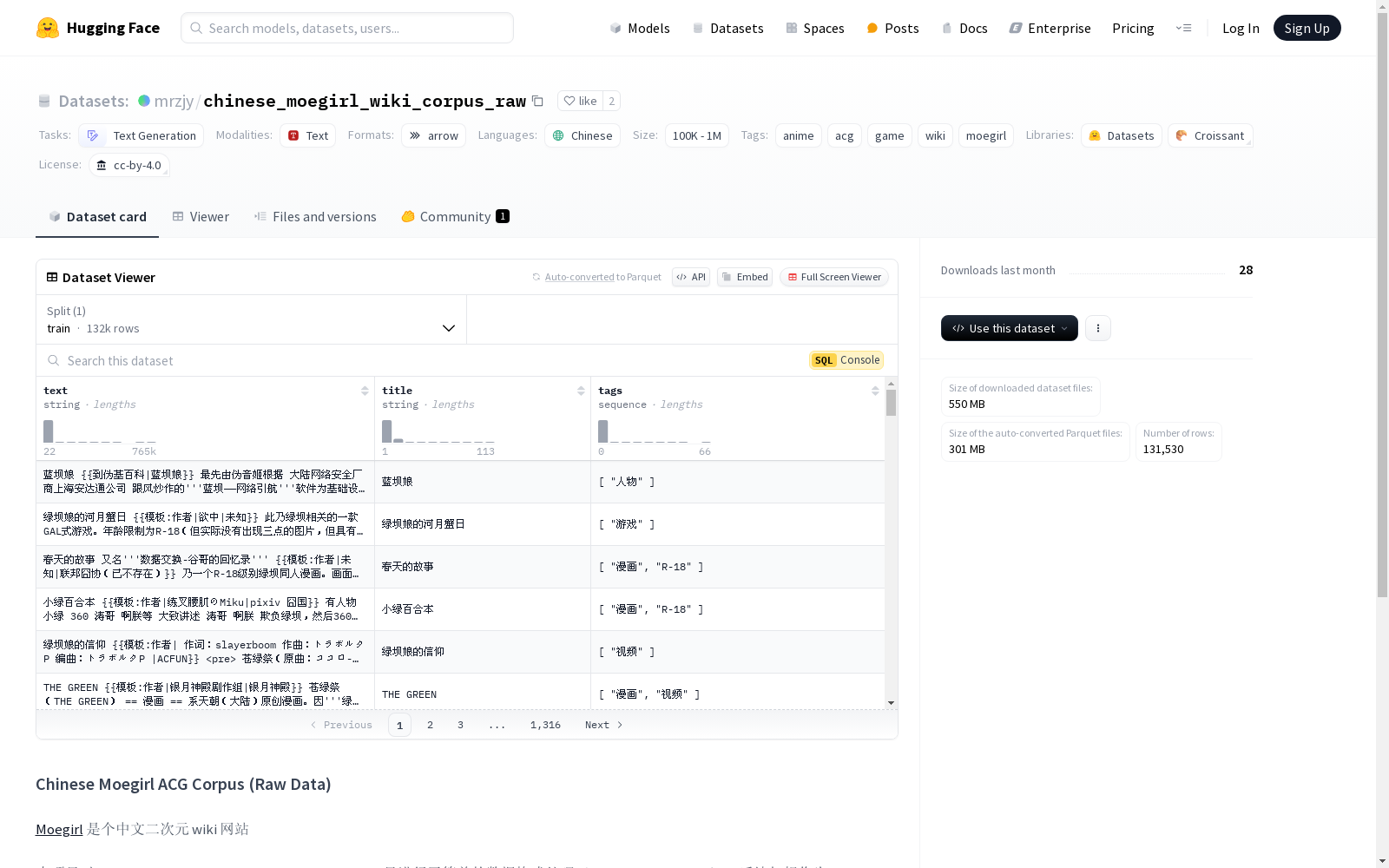
Task: Click the mrzjy user avatar
Action: tap(144, 101)
